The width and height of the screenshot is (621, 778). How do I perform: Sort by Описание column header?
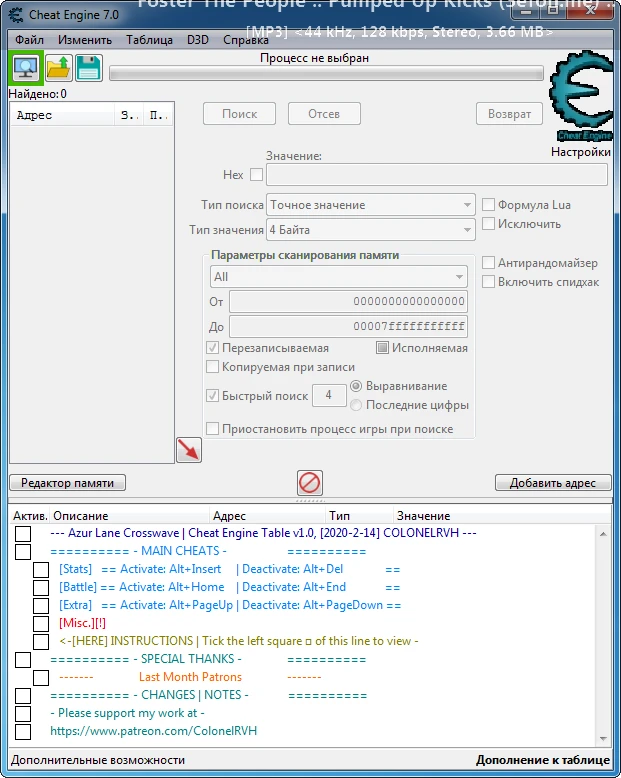pyautogui.click(x=129, y=516)
